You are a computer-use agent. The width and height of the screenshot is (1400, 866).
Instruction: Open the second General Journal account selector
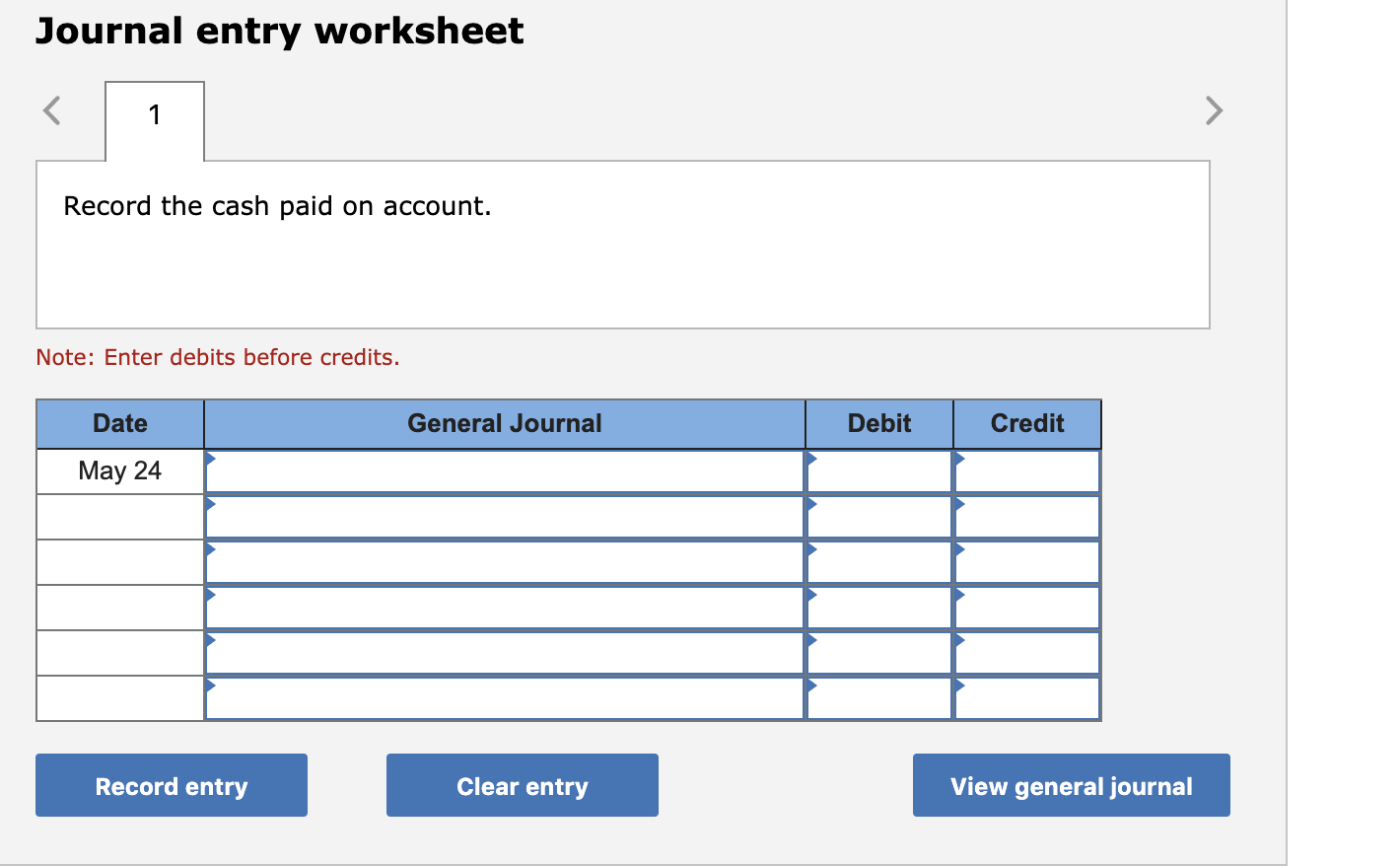(x=211, y=505)
